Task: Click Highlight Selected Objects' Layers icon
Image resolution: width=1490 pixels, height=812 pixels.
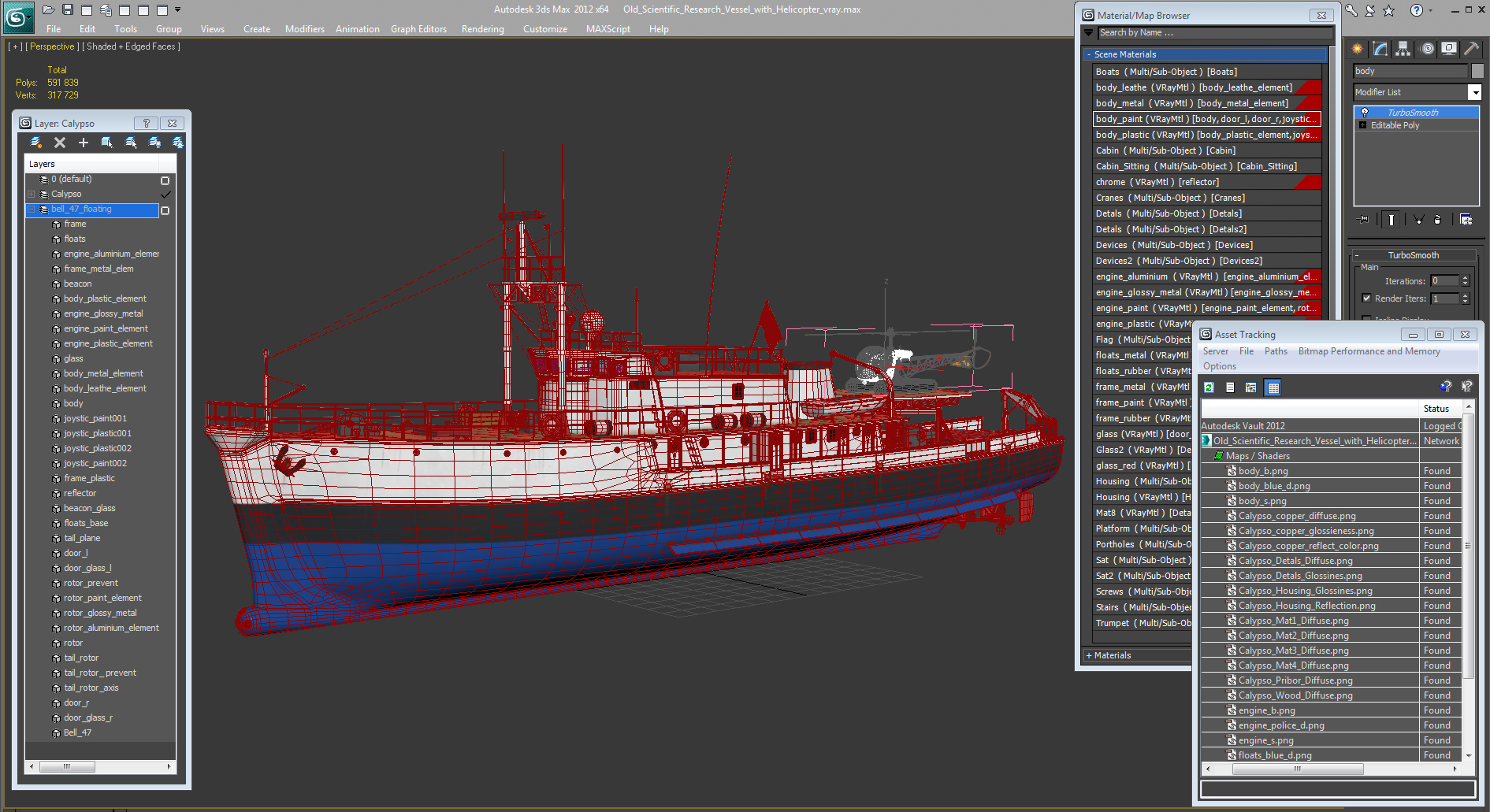Action: (x=131, y=143)
